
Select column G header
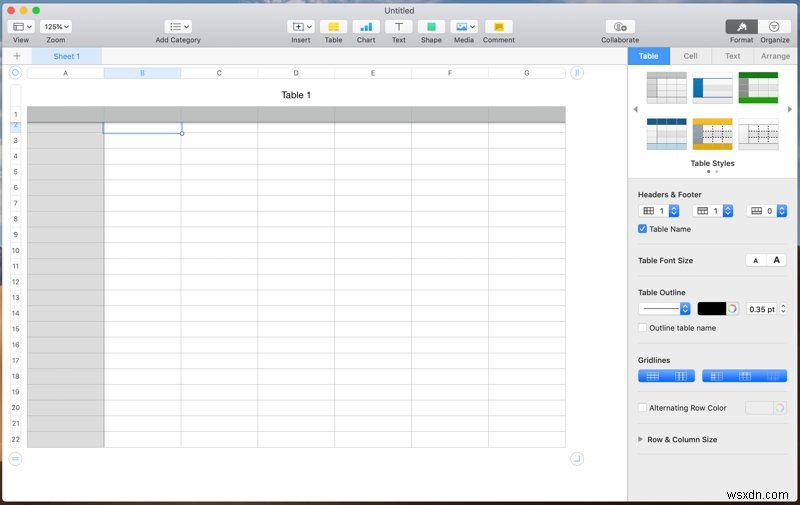[x=527, y=73]
